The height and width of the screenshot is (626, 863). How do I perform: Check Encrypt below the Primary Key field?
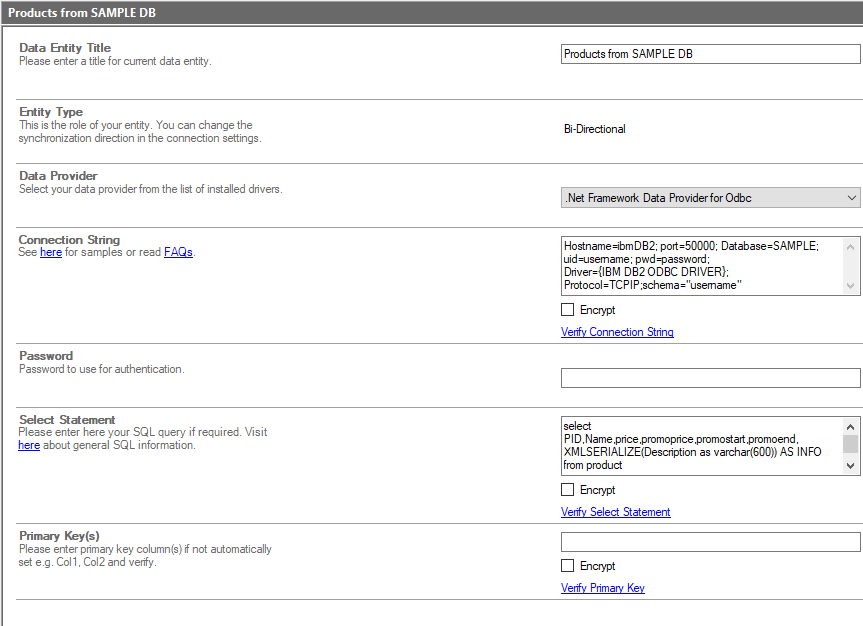click(568, 566)
